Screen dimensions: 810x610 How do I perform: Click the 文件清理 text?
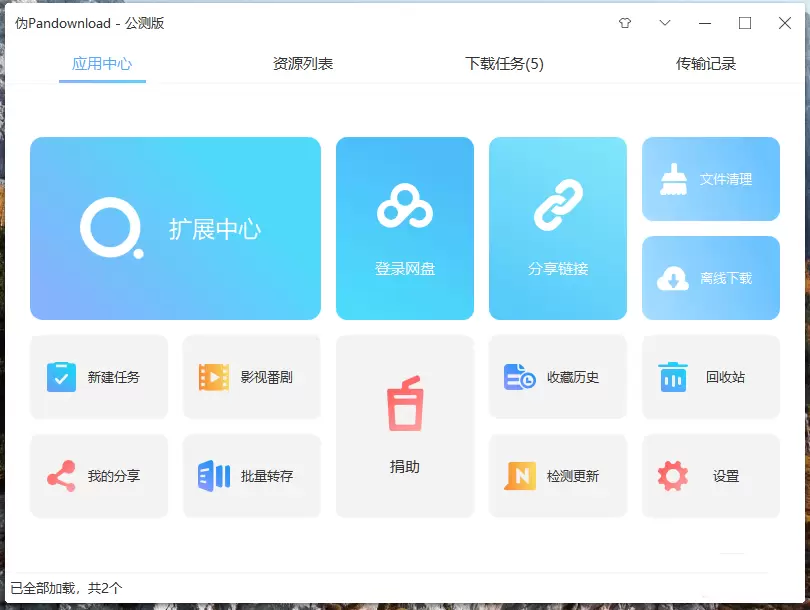click(x=726, y=179)
